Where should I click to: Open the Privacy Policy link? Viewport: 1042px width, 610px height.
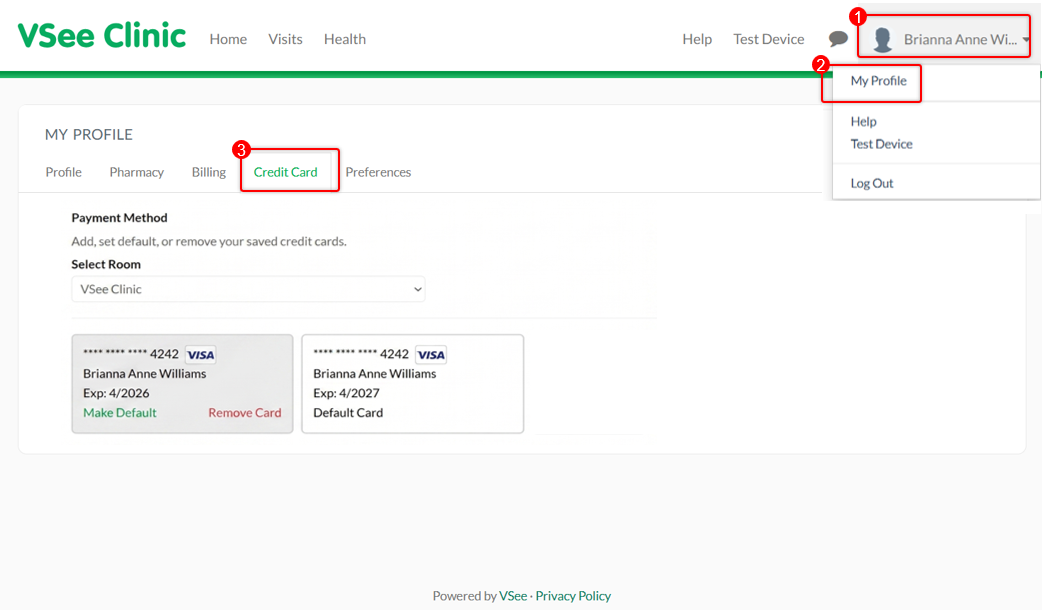click(x=573, y=596)
